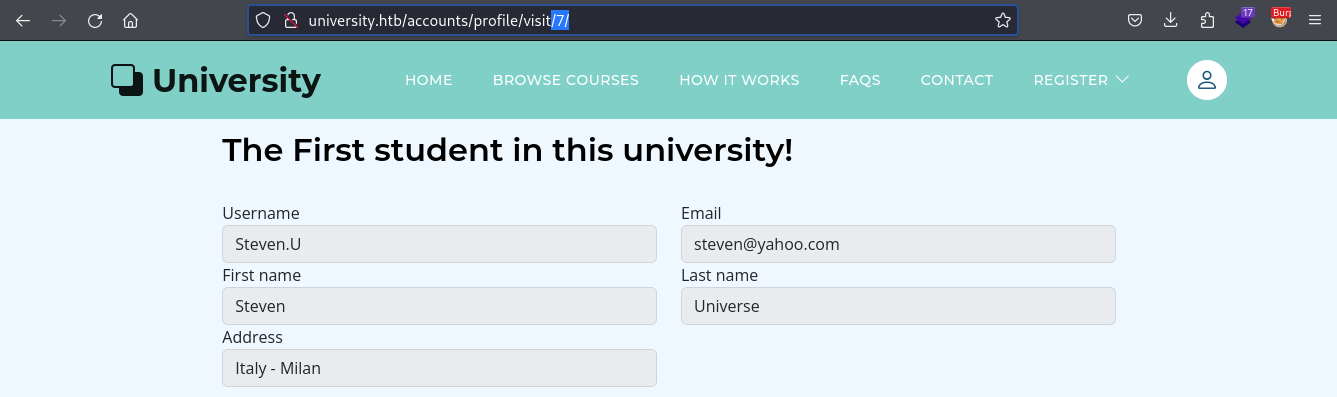Open the extensions puzzle icon
The width and height of the screenshot is (1337, 397).
pos(1207,20)
